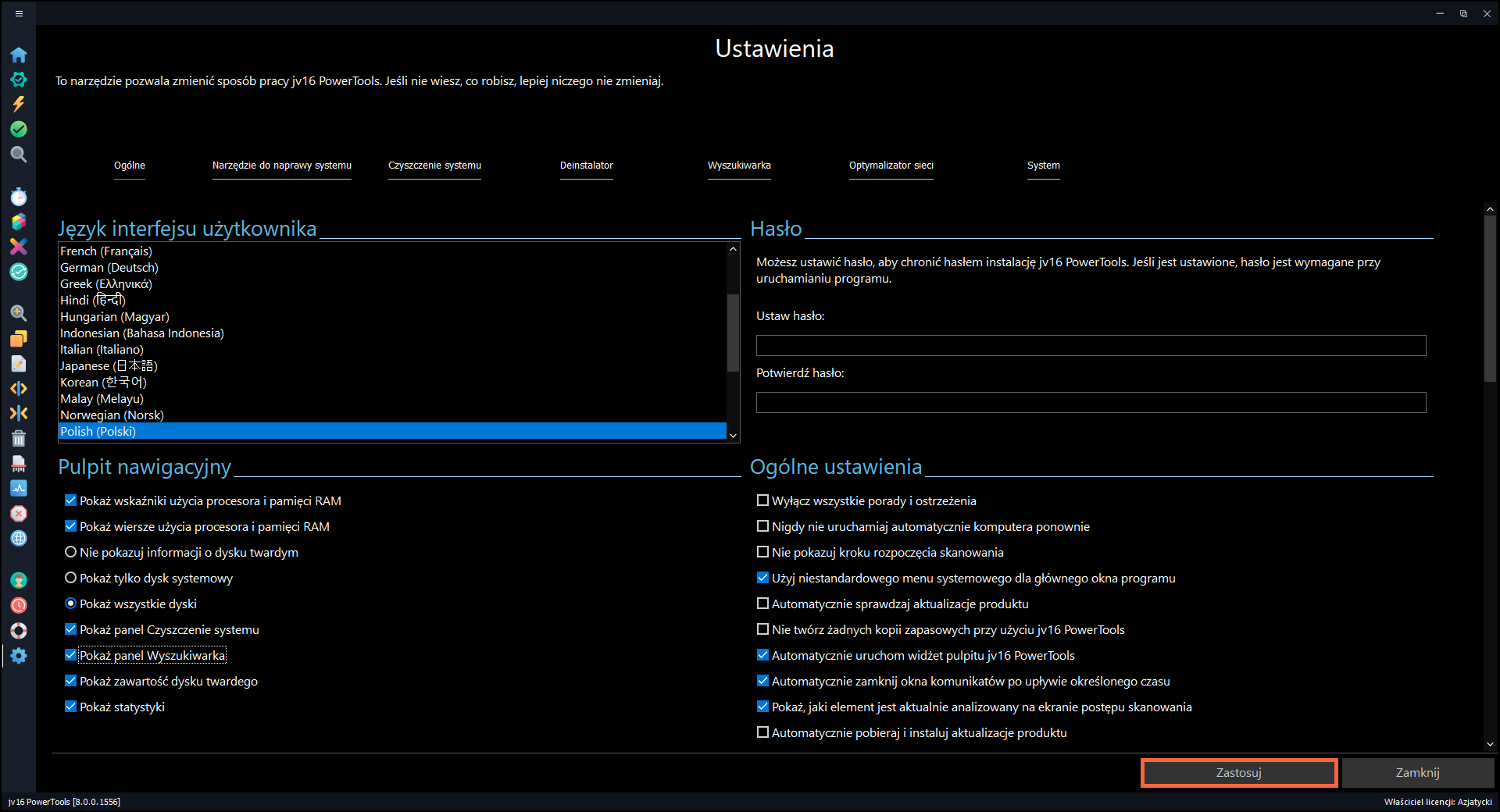Enable Wyłącz wszystkie porady i ostrzeżenia

coord(762,500)
